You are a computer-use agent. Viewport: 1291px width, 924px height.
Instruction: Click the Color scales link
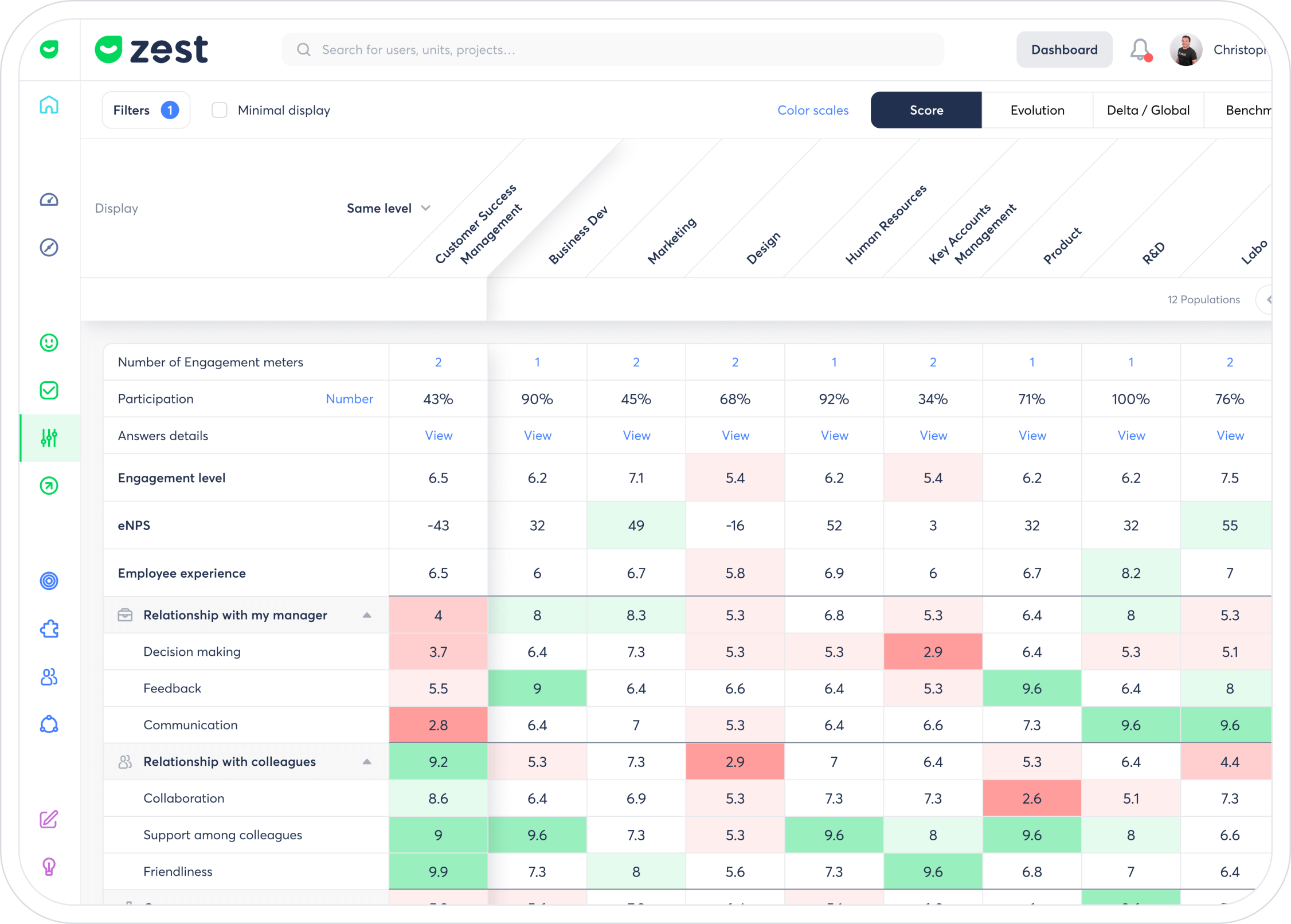click(812, 110)
